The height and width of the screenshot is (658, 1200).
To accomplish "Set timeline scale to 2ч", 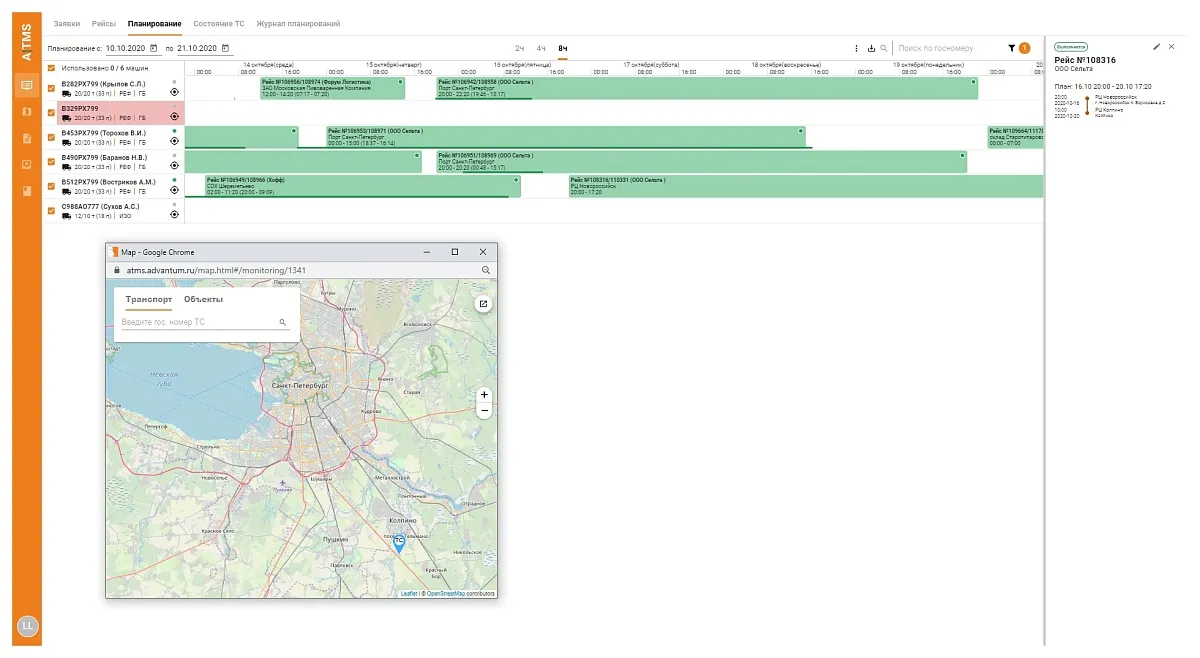I will (x=520, y=48).
